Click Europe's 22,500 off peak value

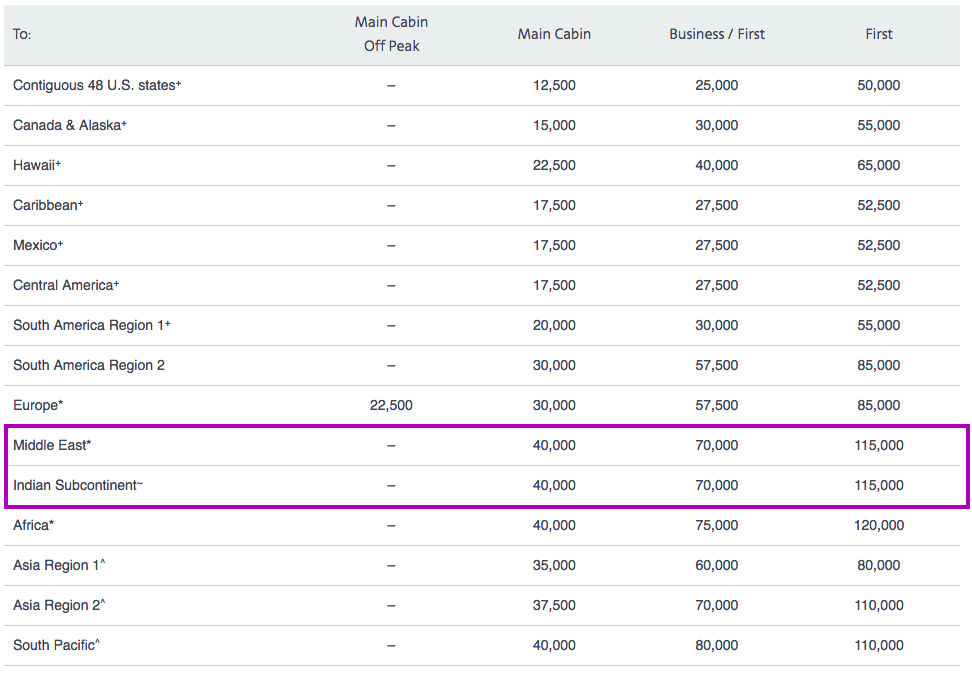pos(391,405)
